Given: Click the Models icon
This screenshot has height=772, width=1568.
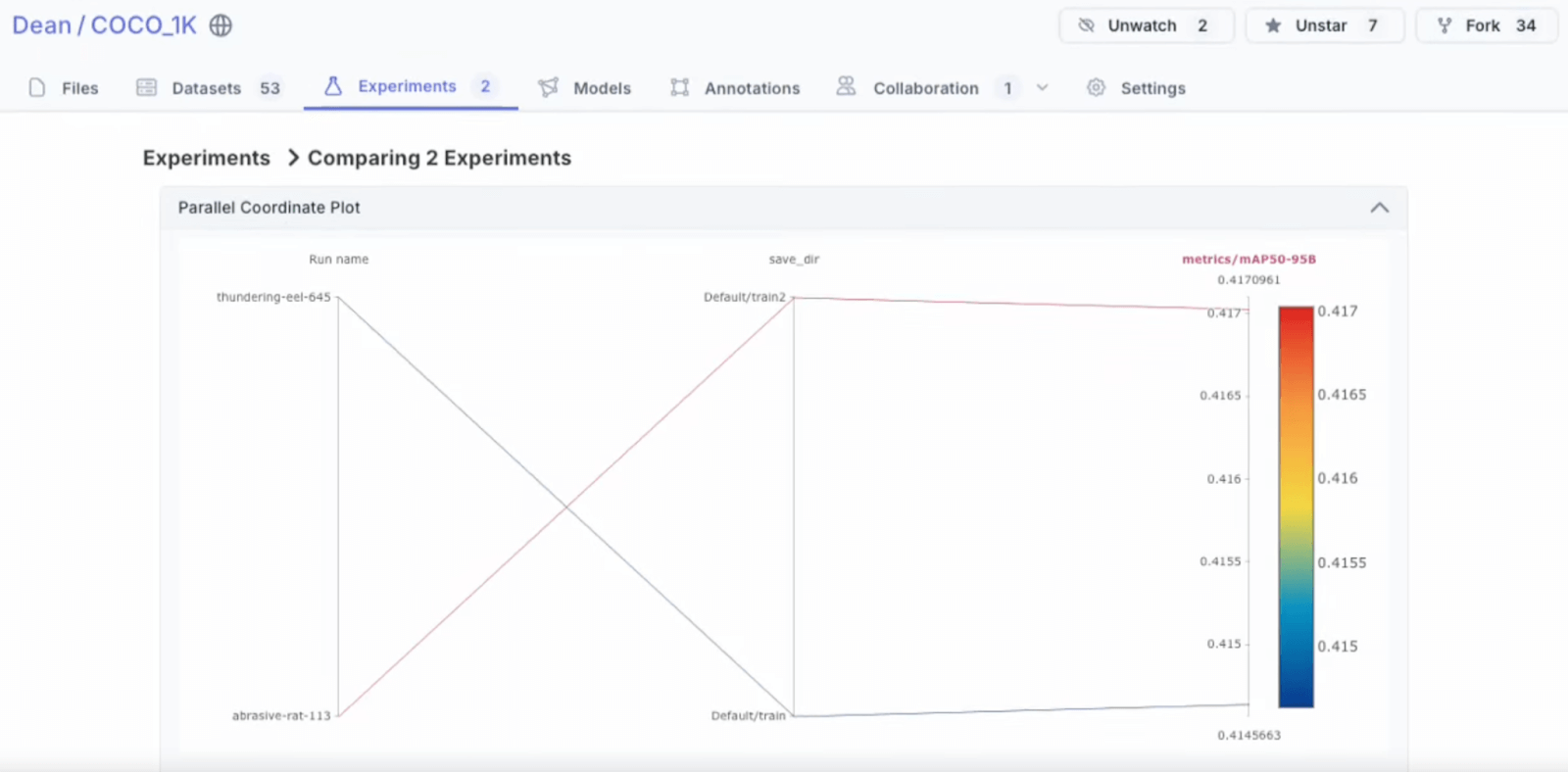Looking at the screenshot, I should click(548, 88).
